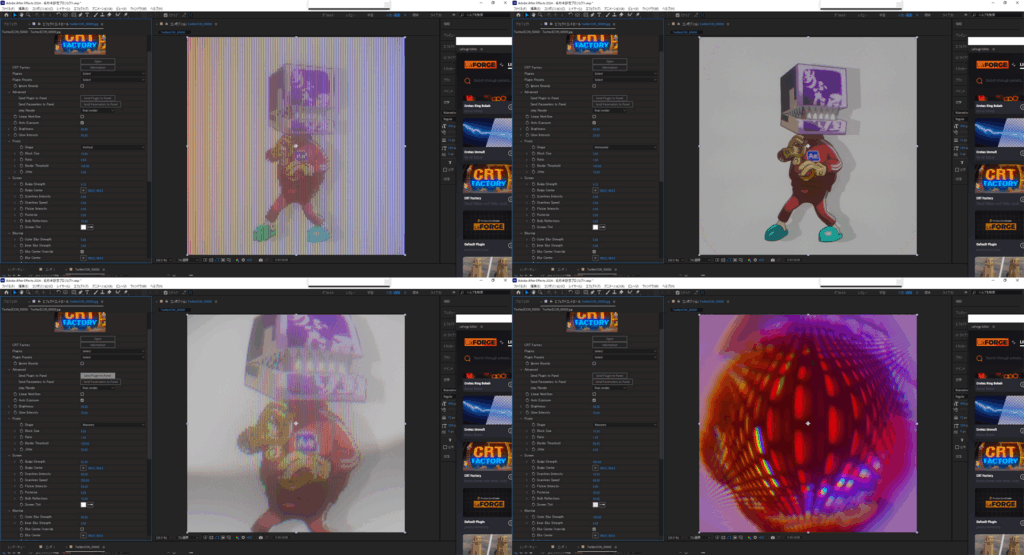The height and width of the screenshot is (555, 1024).
Task: Open the Shape dropdown in the striped-preview window
Action: (112, 147)
